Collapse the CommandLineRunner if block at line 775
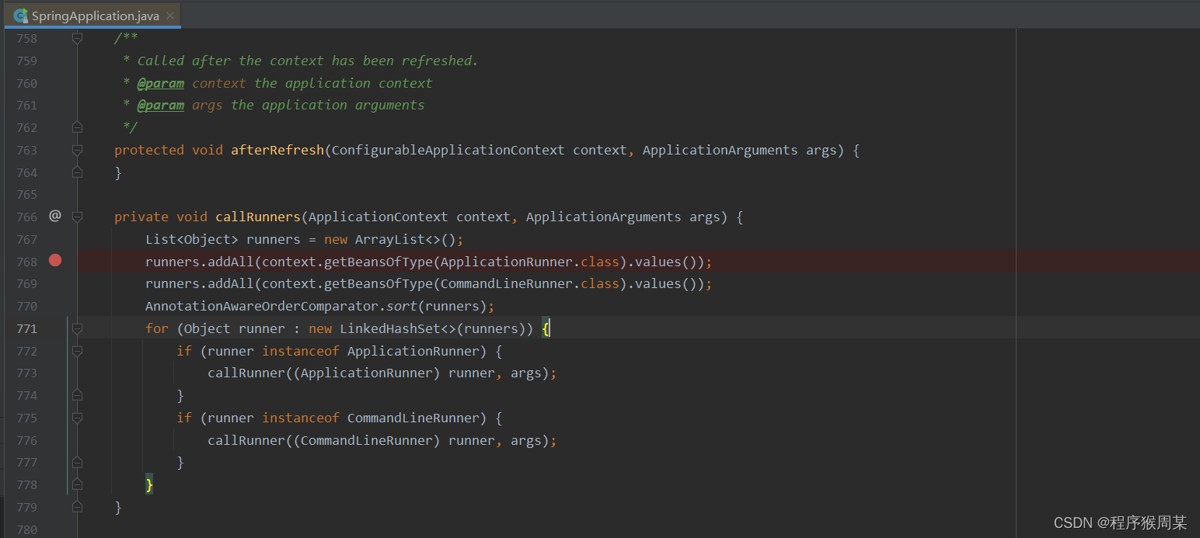Viewport: 1200px width, 538px height. [77, 418]
